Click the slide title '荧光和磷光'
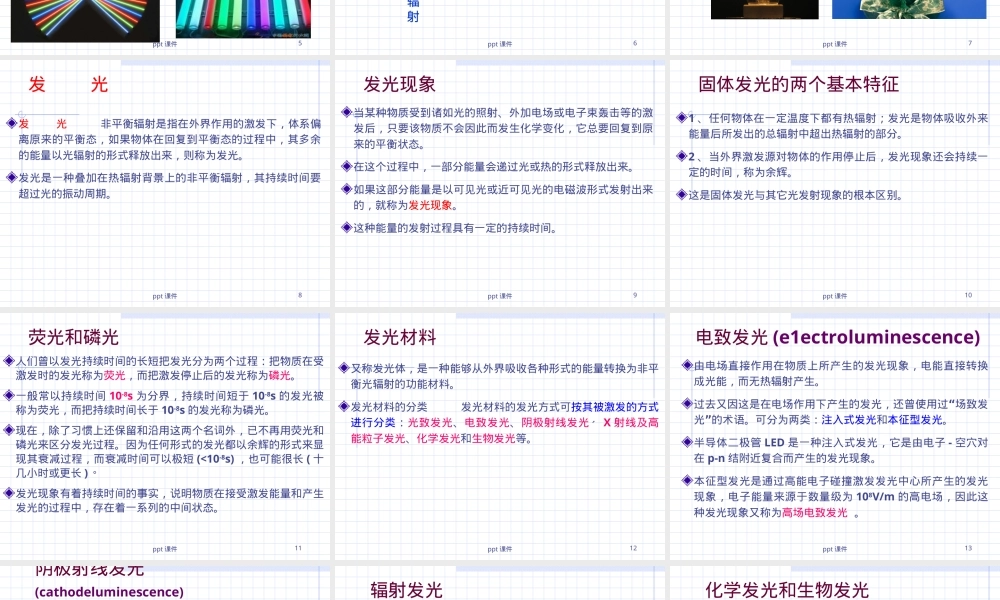Viewport: 1000px width, 600px height. tap(73, 337)
